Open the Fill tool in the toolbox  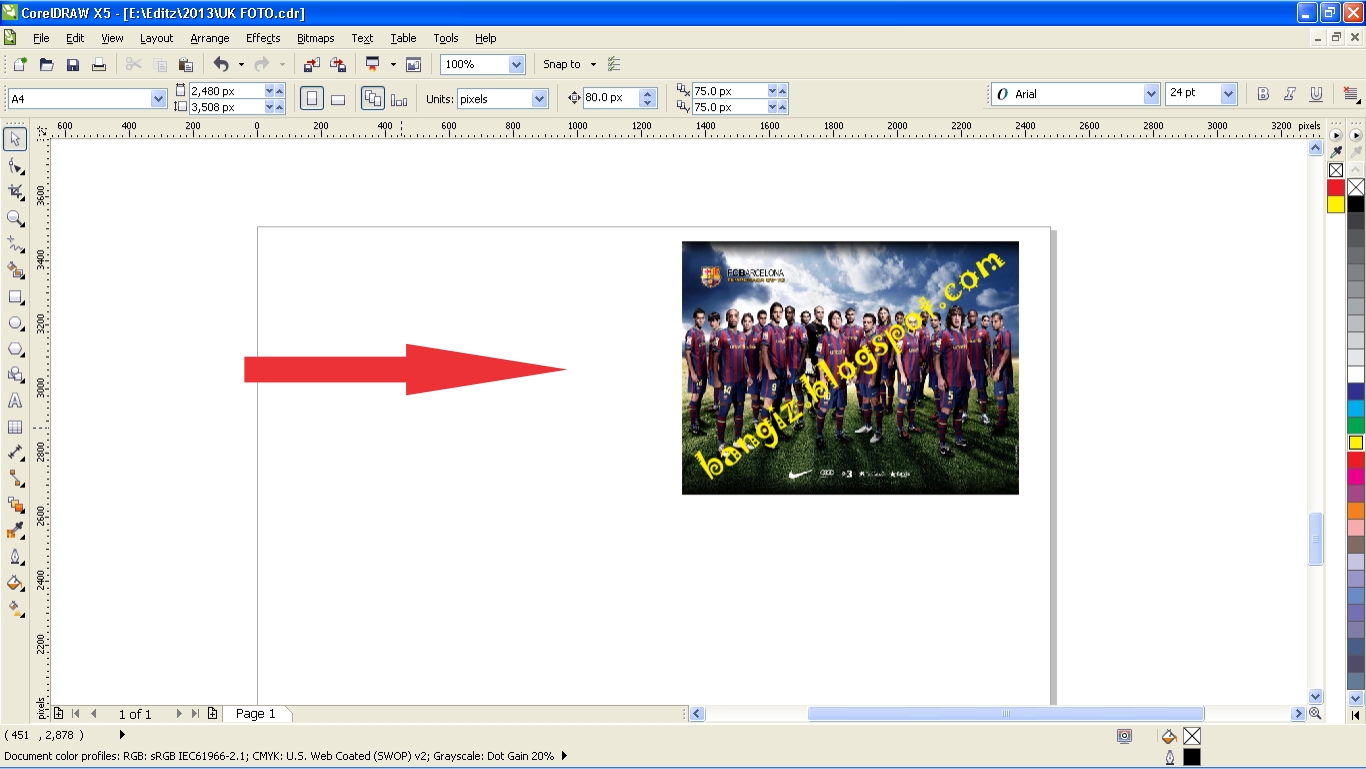[x=14, y=583]
